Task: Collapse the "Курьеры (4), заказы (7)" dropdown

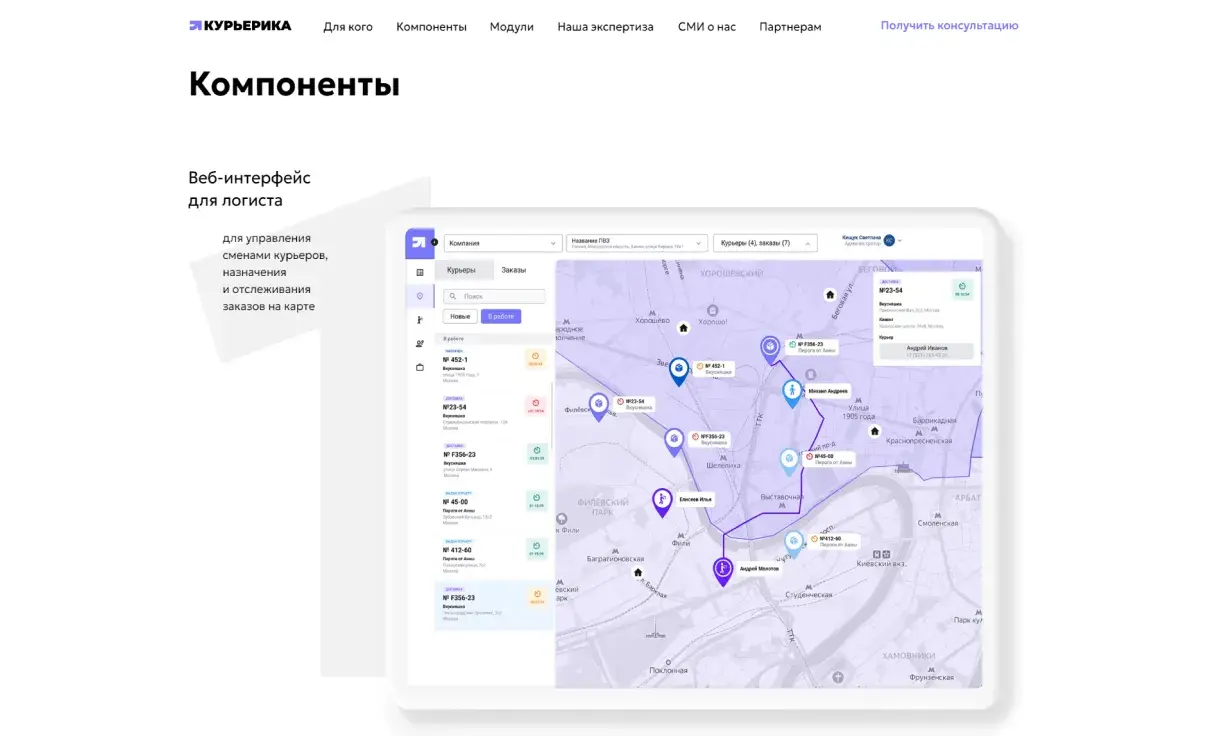Action: point(766,243)
